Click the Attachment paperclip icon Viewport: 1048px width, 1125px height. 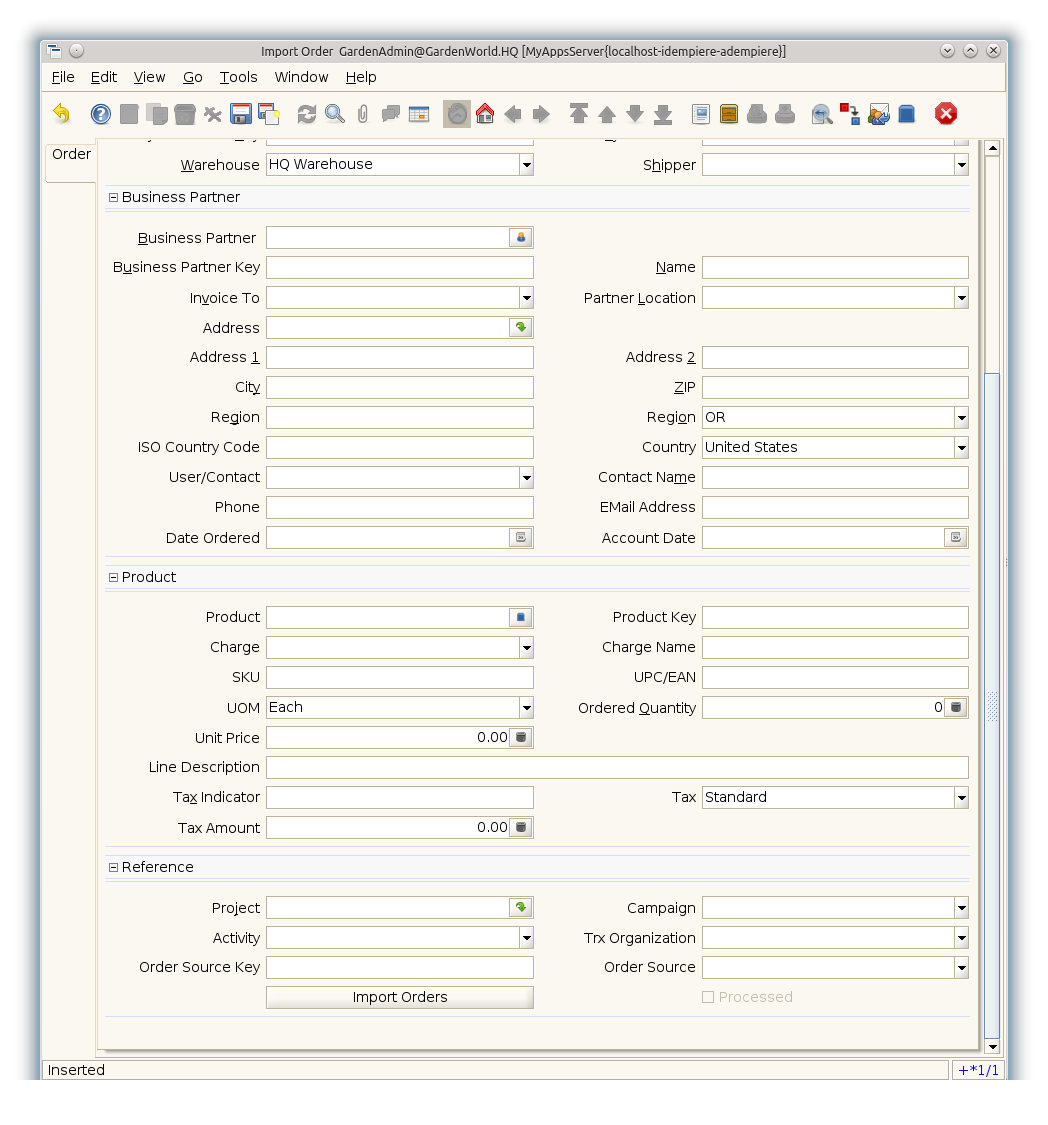[x=363, y=114]
